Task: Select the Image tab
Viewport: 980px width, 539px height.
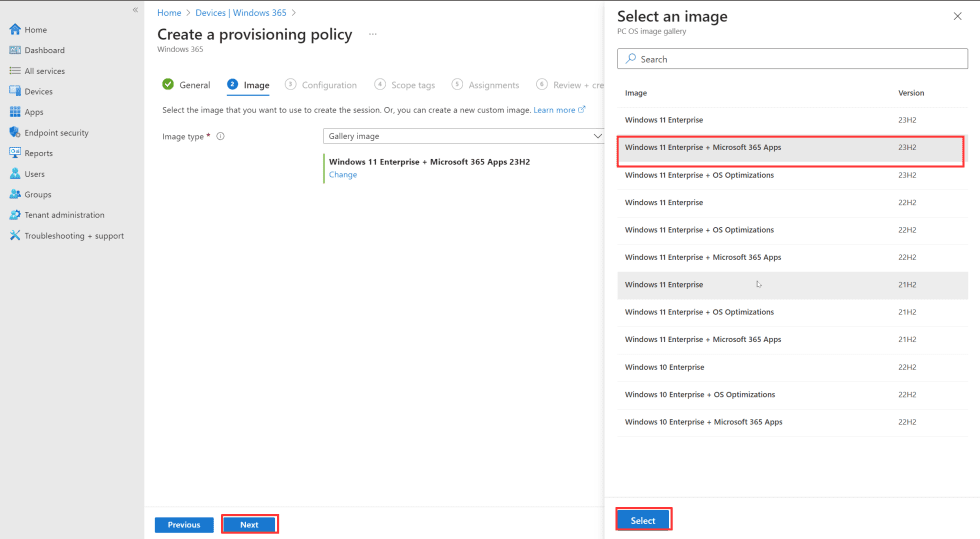Action: [248, 85]
